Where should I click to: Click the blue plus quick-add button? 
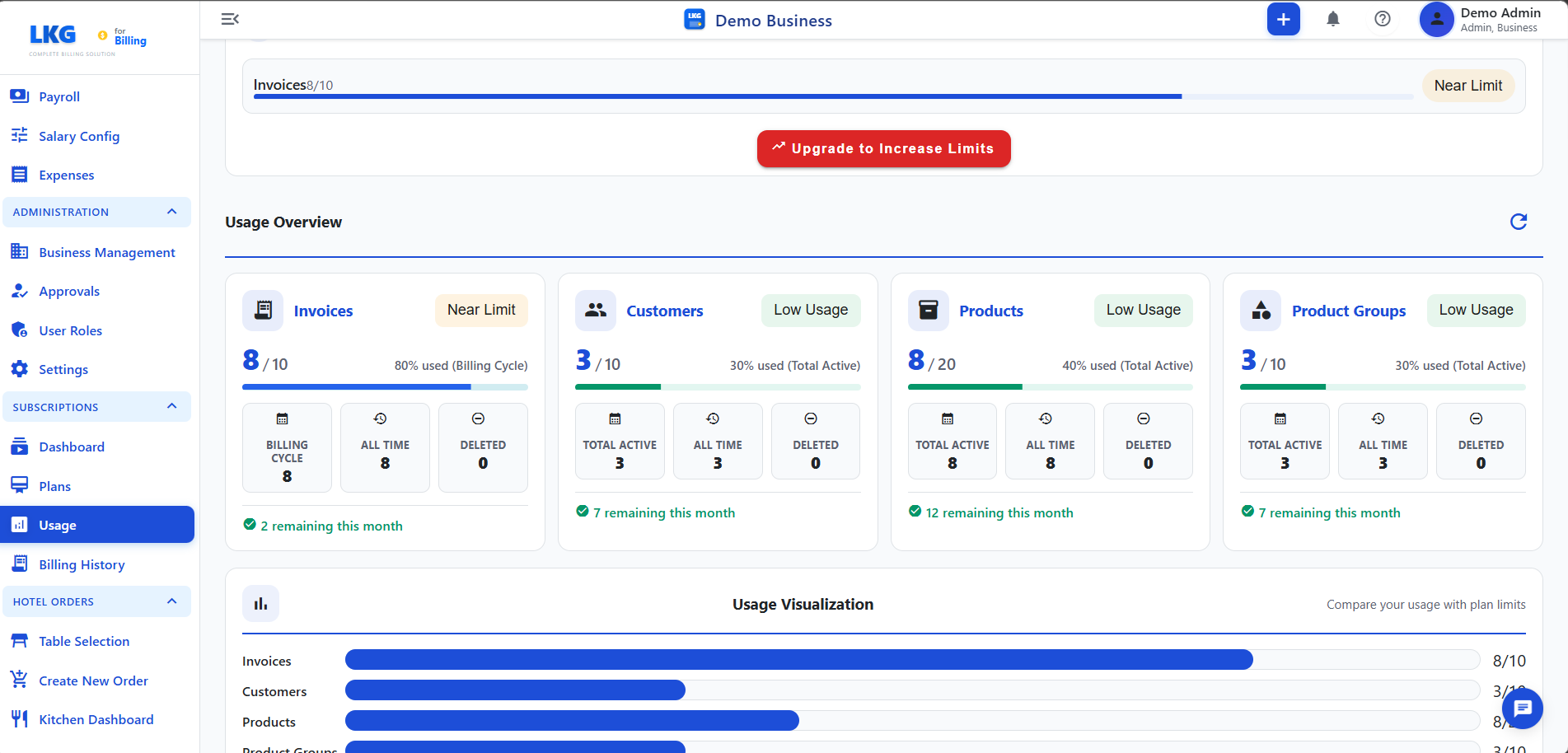(1283, 19)
